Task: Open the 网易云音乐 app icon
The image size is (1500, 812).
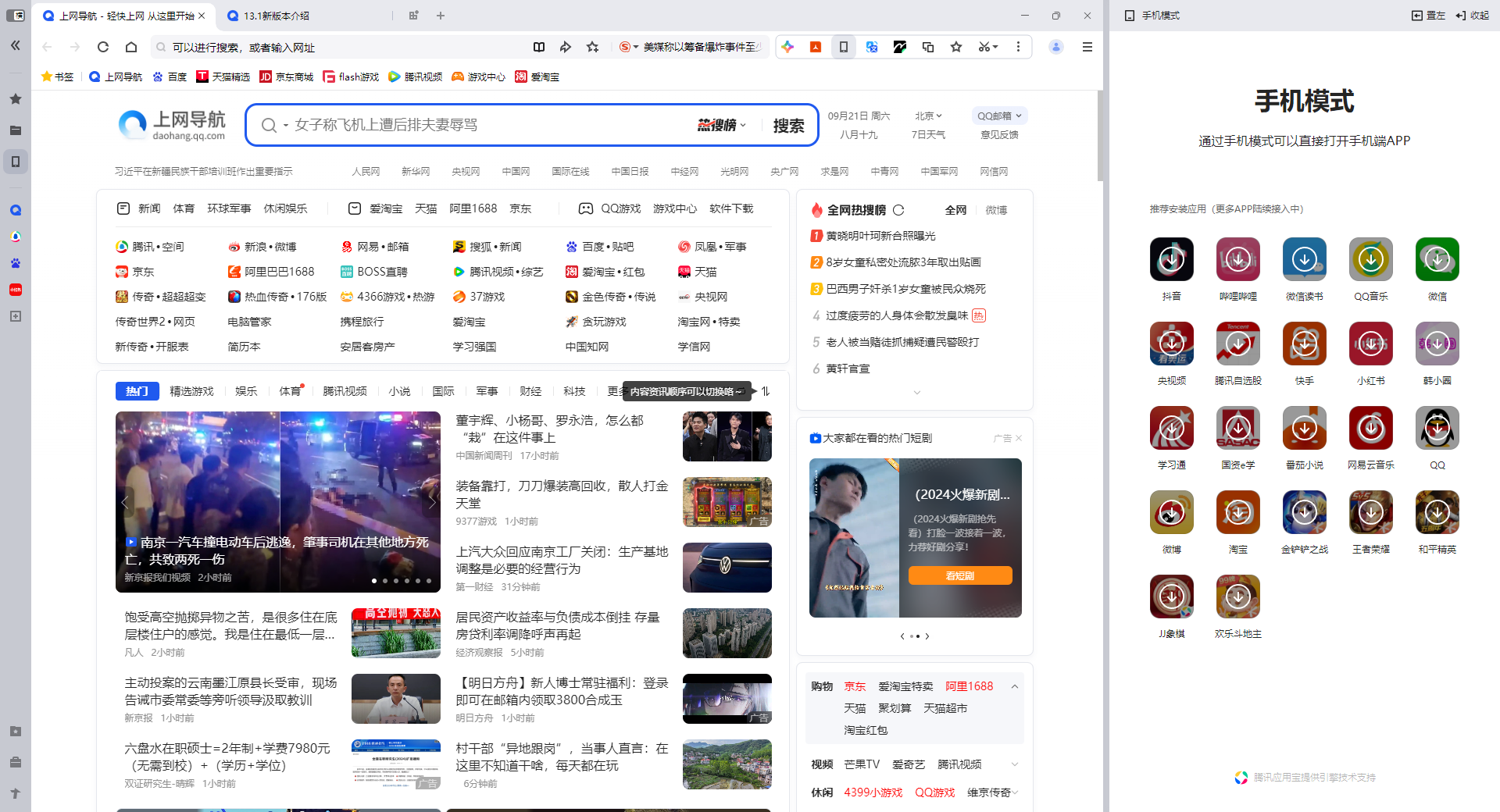Action: (x=1370, y=428)
